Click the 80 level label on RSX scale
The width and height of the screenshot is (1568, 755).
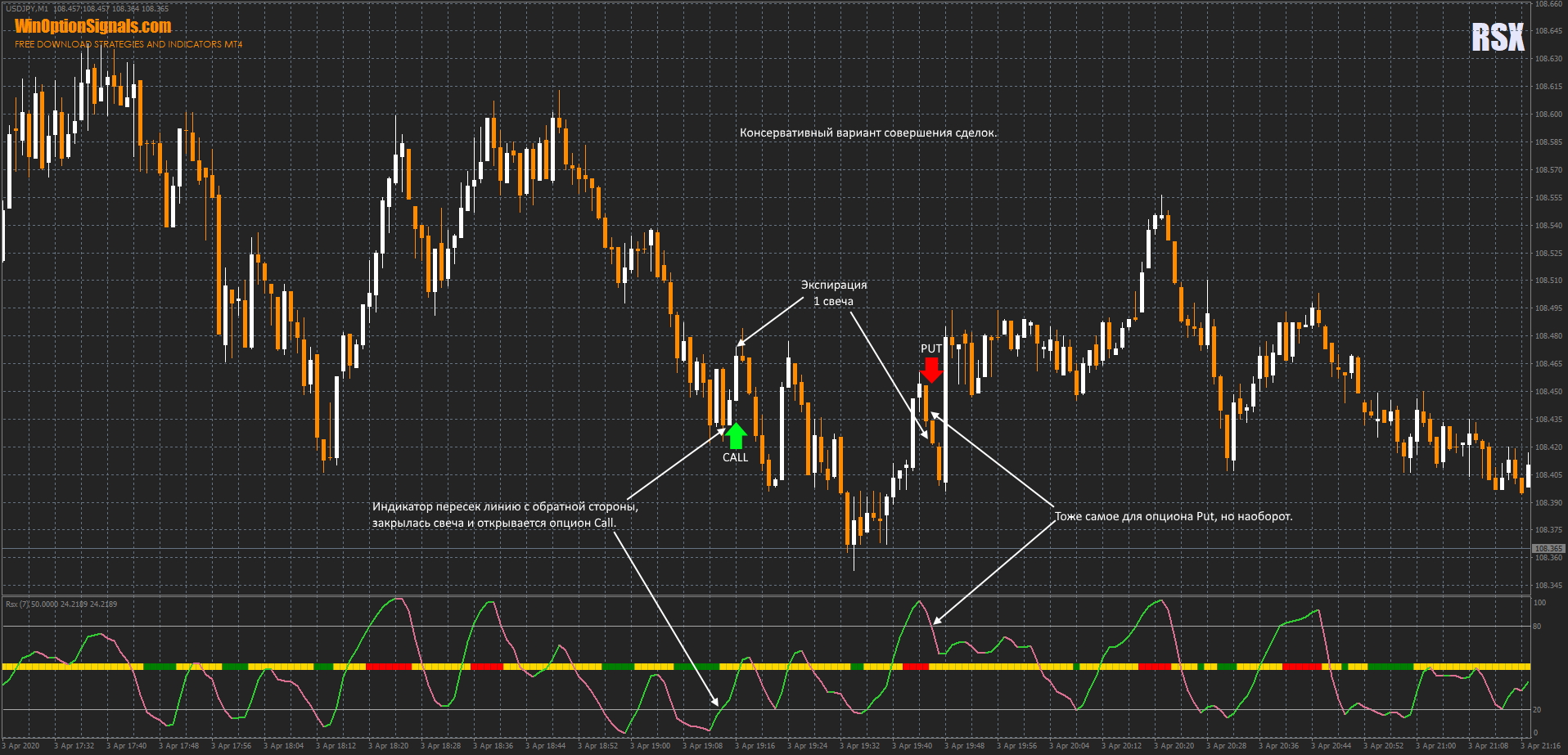(x=1537, y=627)
